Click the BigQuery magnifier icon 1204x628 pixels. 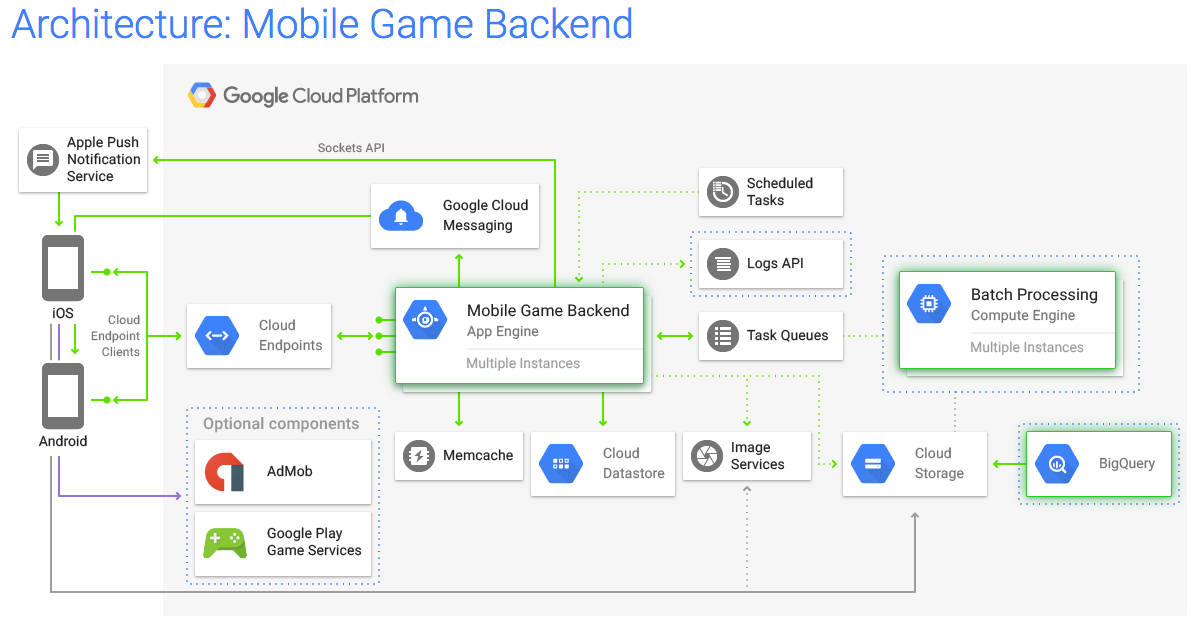pos(1057,463)
